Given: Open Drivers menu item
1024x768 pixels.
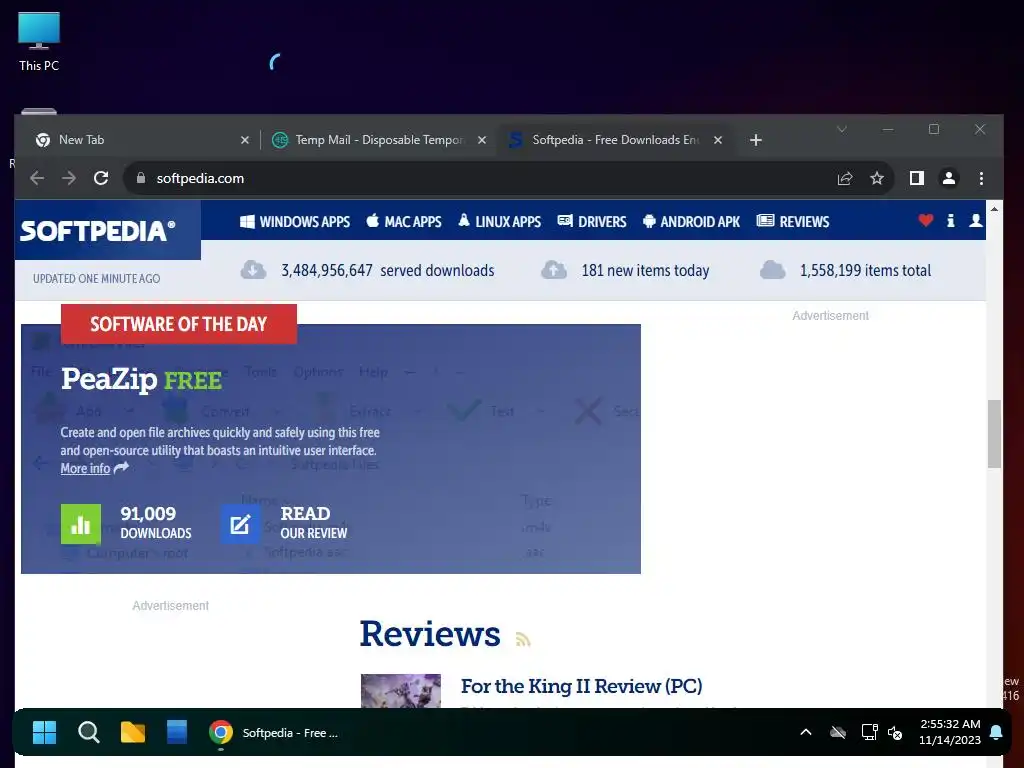Looking at the screenshot, I should click(x=592, y=221).
